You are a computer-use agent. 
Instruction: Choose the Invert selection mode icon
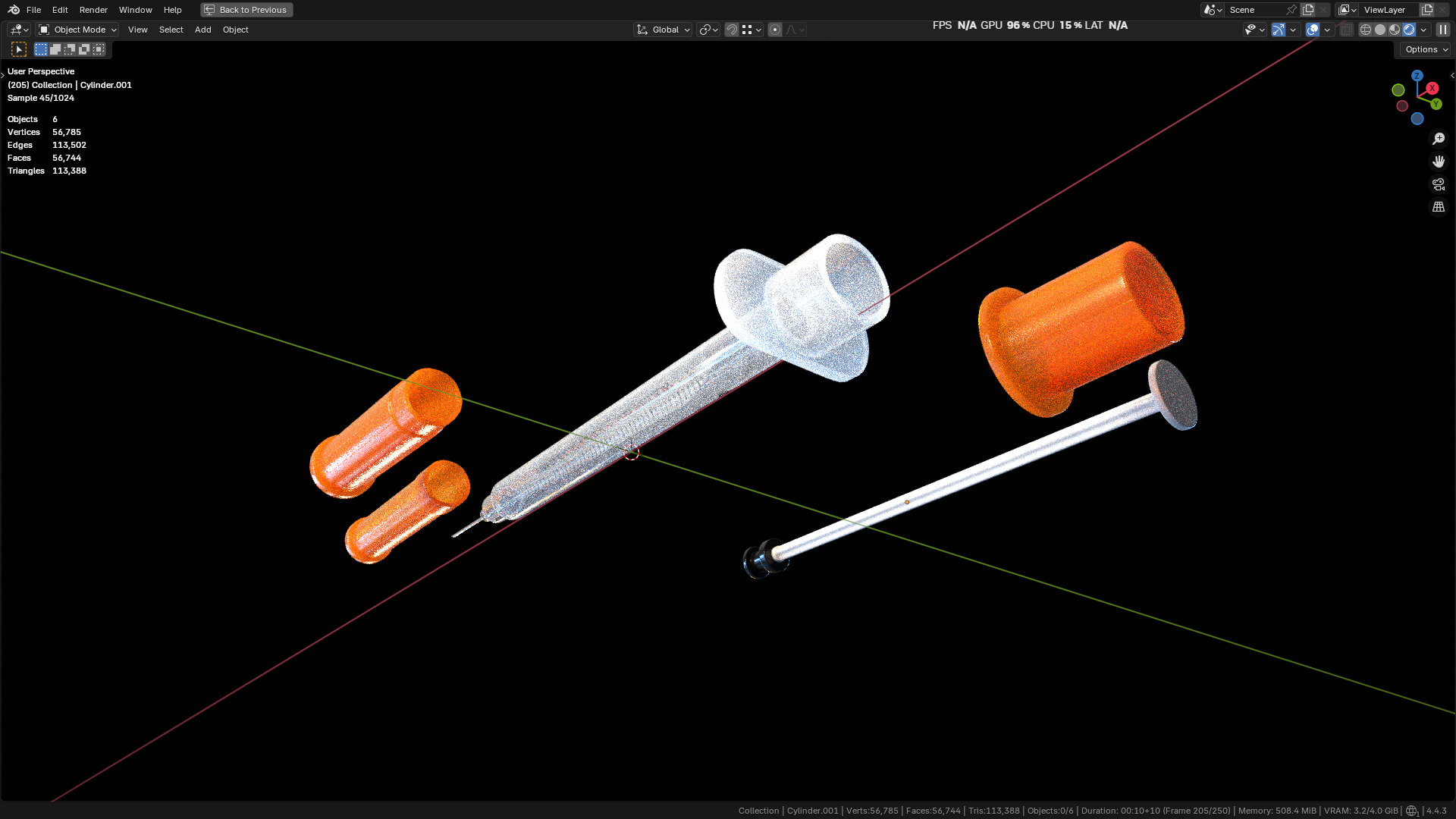pyautogui.click(x=84, y=49)
